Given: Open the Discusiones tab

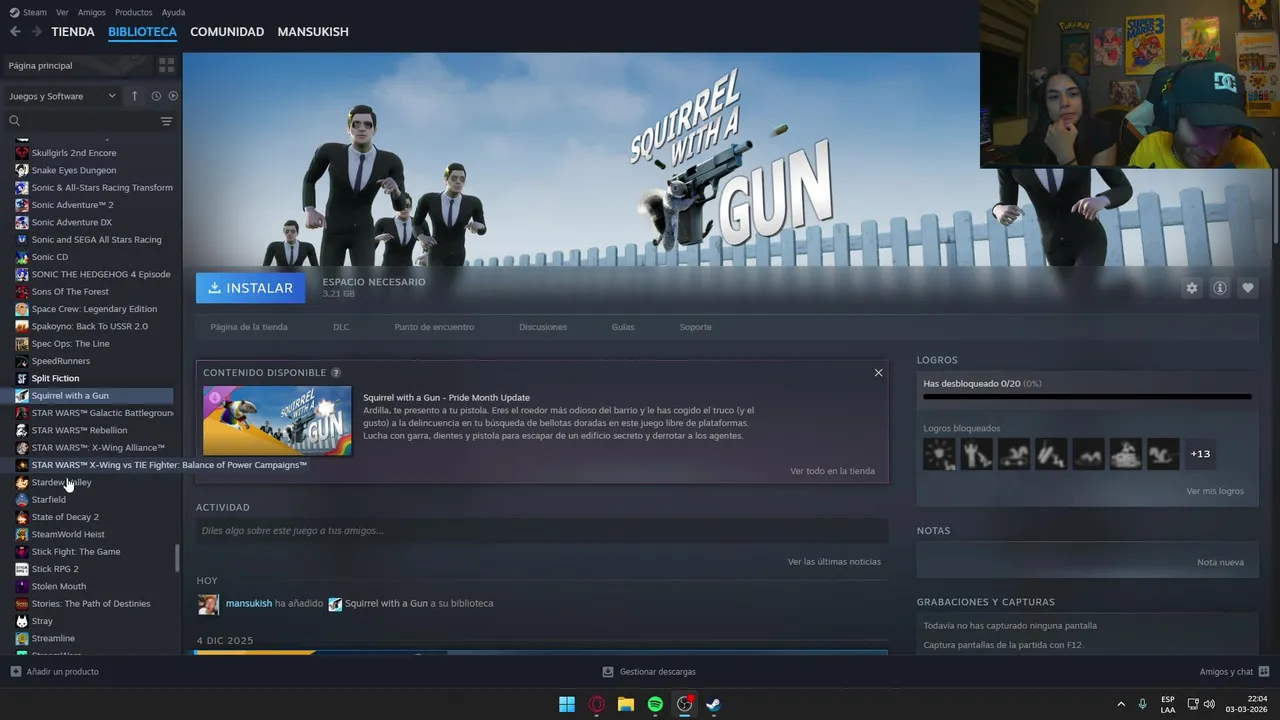Looking at the screenshot, I should click(x=543, y=327).
